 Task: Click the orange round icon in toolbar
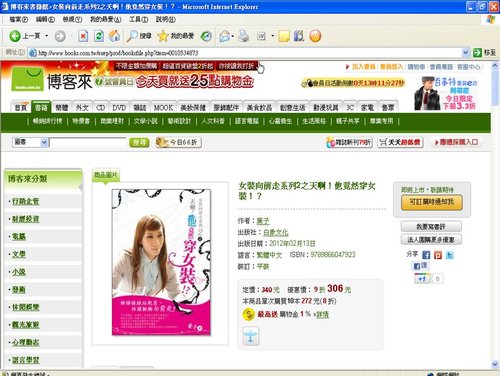coord(315,36)
